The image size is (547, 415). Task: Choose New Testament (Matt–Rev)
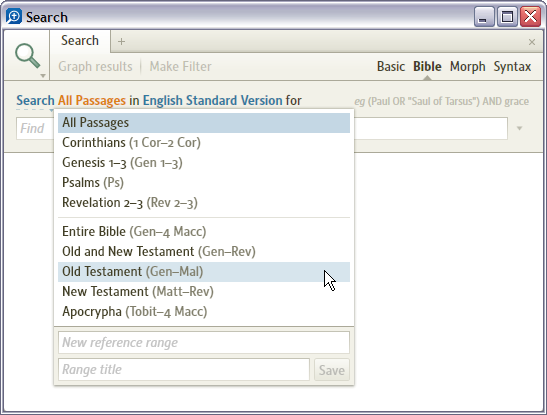(204, 292)
